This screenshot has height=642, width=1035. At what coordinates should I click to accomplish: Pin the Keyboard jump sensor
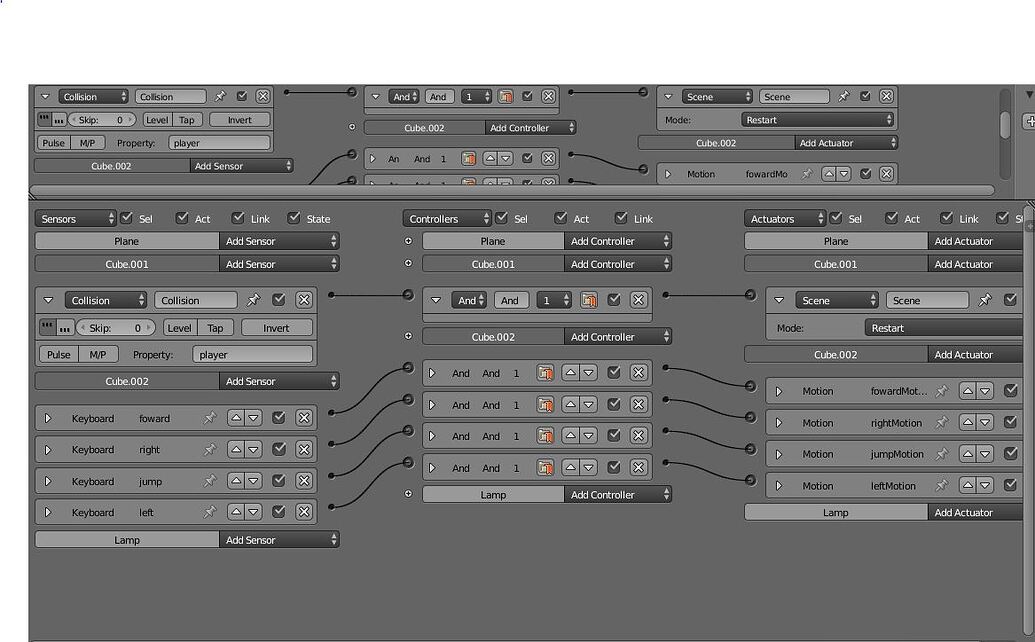[x=210, y=481]
